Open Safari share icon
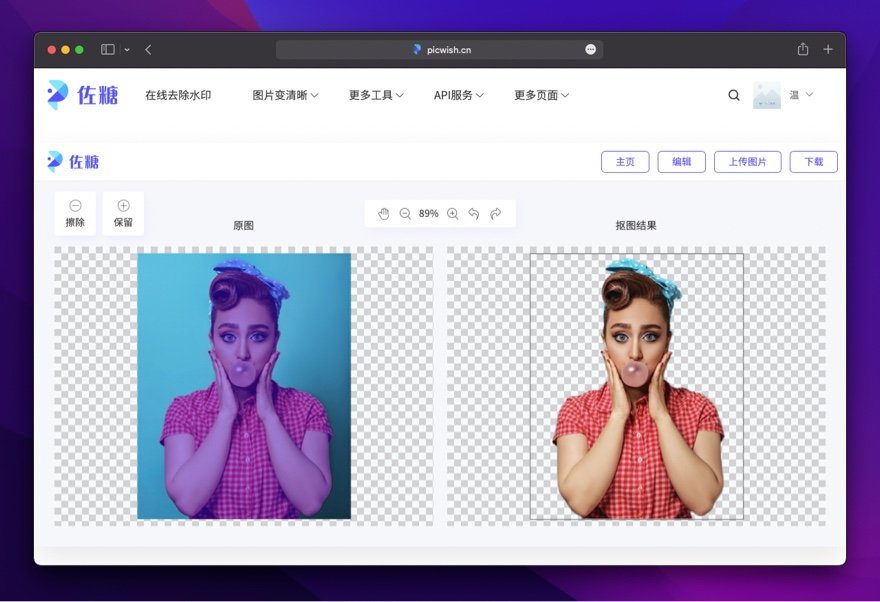Image resolution: width=880 pixels, height=602 pixels. [803, 49]
